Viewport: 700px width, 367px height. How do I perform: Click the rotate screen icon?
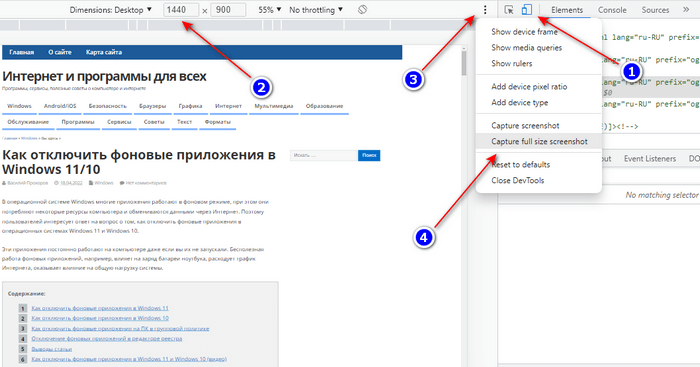pyautogui.click(x=362, y=9)
